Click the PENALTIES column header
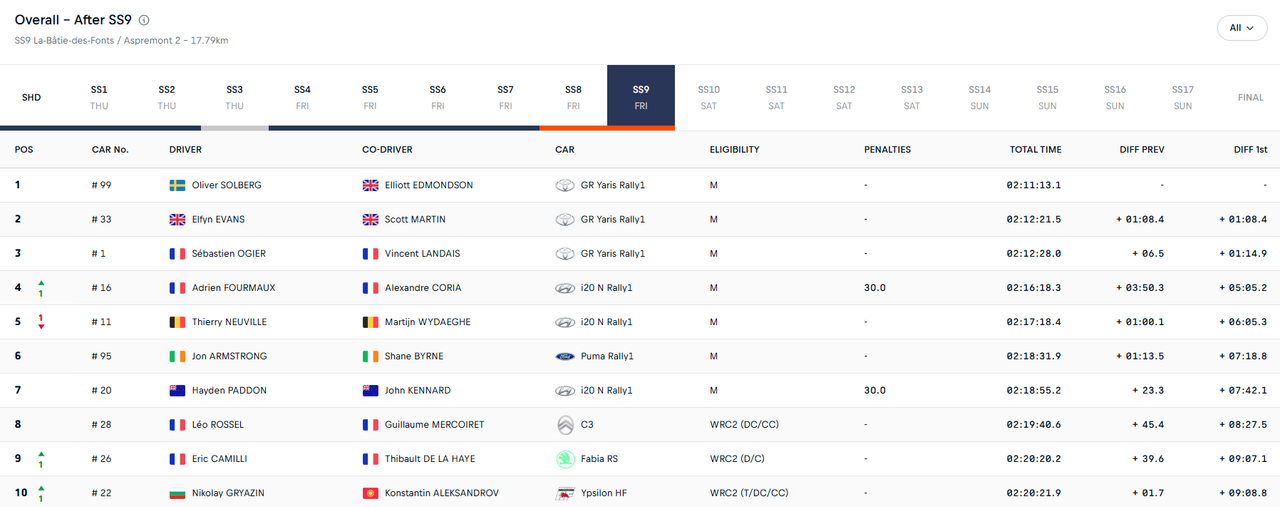The width and height of the screenshot is (1280, 507). (x=887, y=150)
